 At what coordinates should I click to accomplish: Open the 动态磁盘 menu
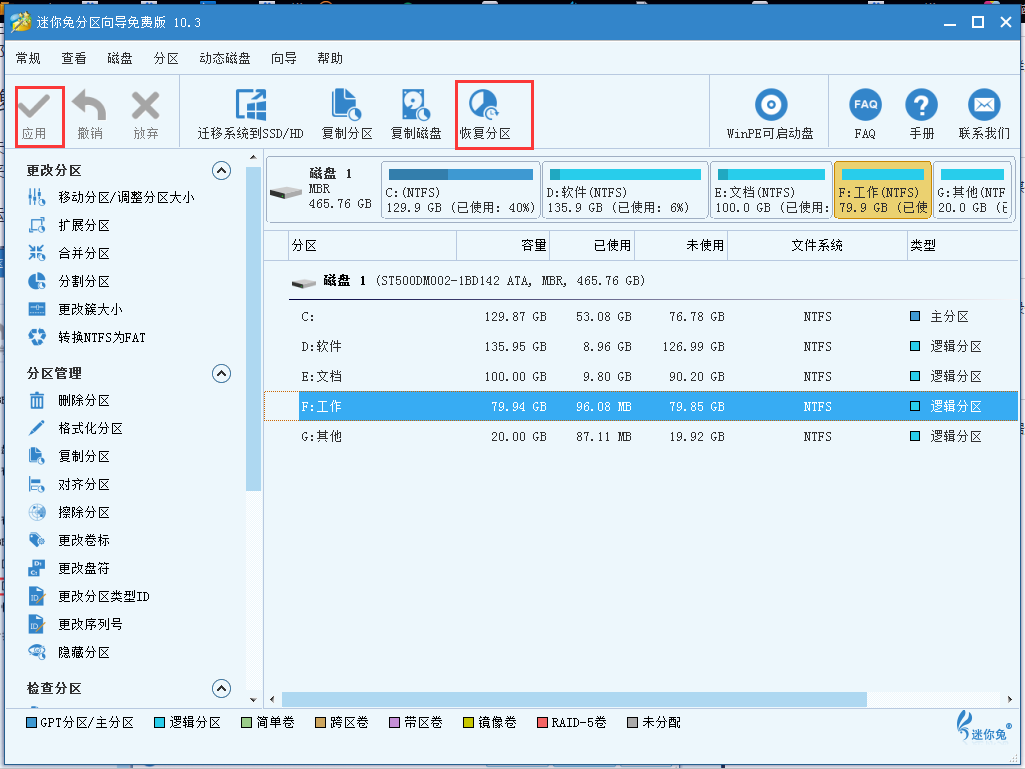pyautogui.click(x=225, y=58)
